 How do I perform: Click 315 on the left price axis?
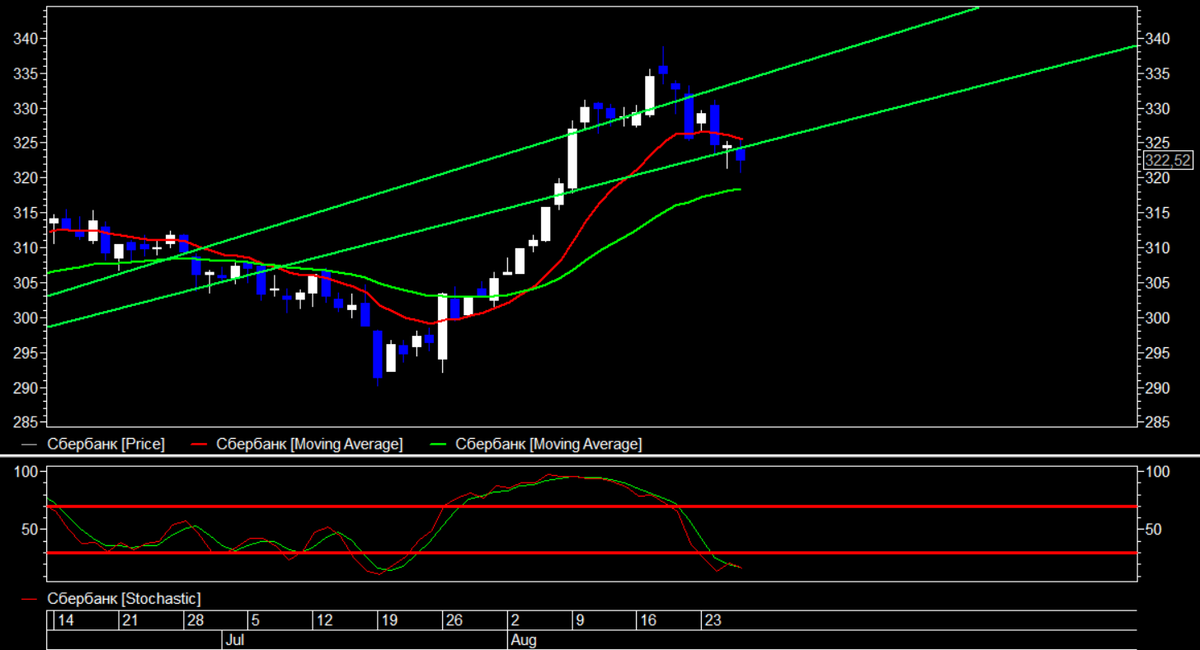click(x=24, y=213)
